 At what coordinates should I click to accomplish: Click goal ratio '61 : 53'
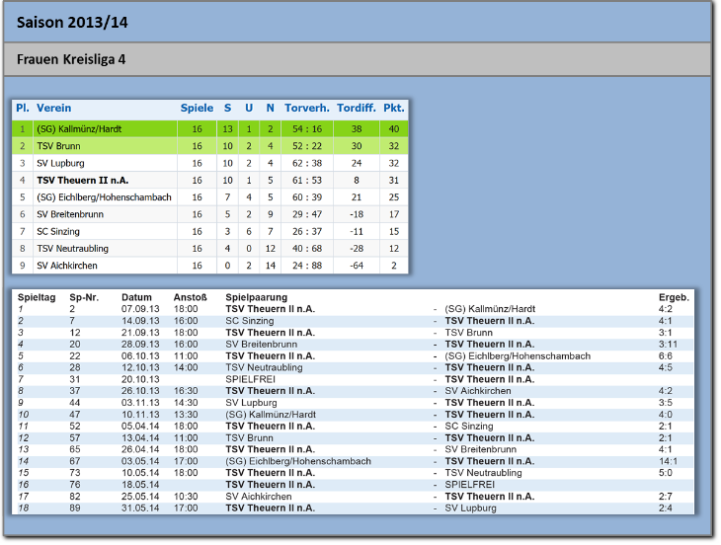pyautogui.click(x=307, y=180)
